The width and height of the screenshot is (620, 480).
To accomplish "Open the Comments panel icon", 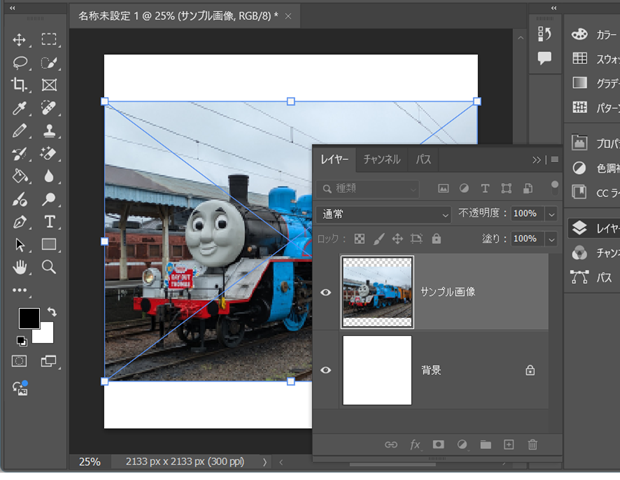I will point(544,58).
